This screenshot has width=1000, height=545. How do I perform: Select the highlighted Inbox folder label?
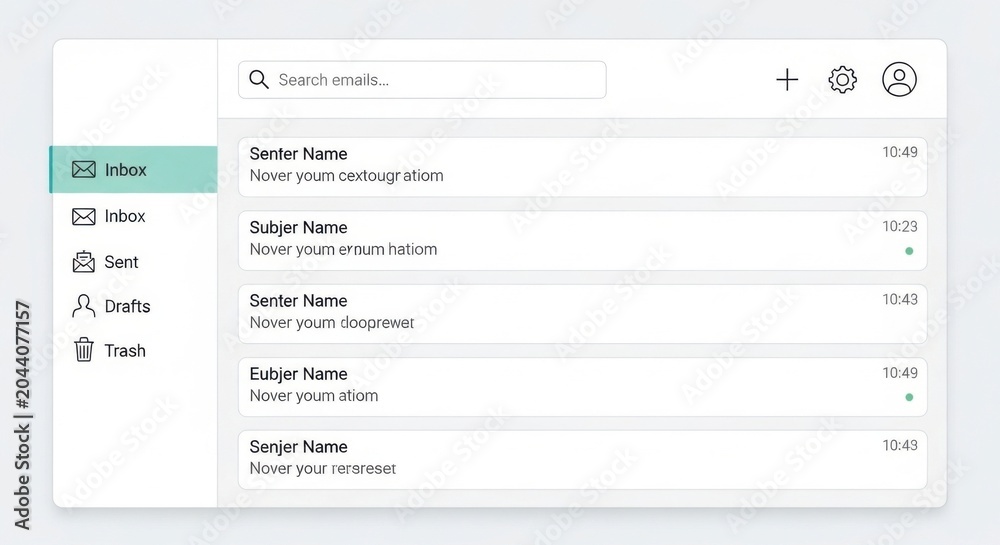pyautogui.click(x=126, y=170)
